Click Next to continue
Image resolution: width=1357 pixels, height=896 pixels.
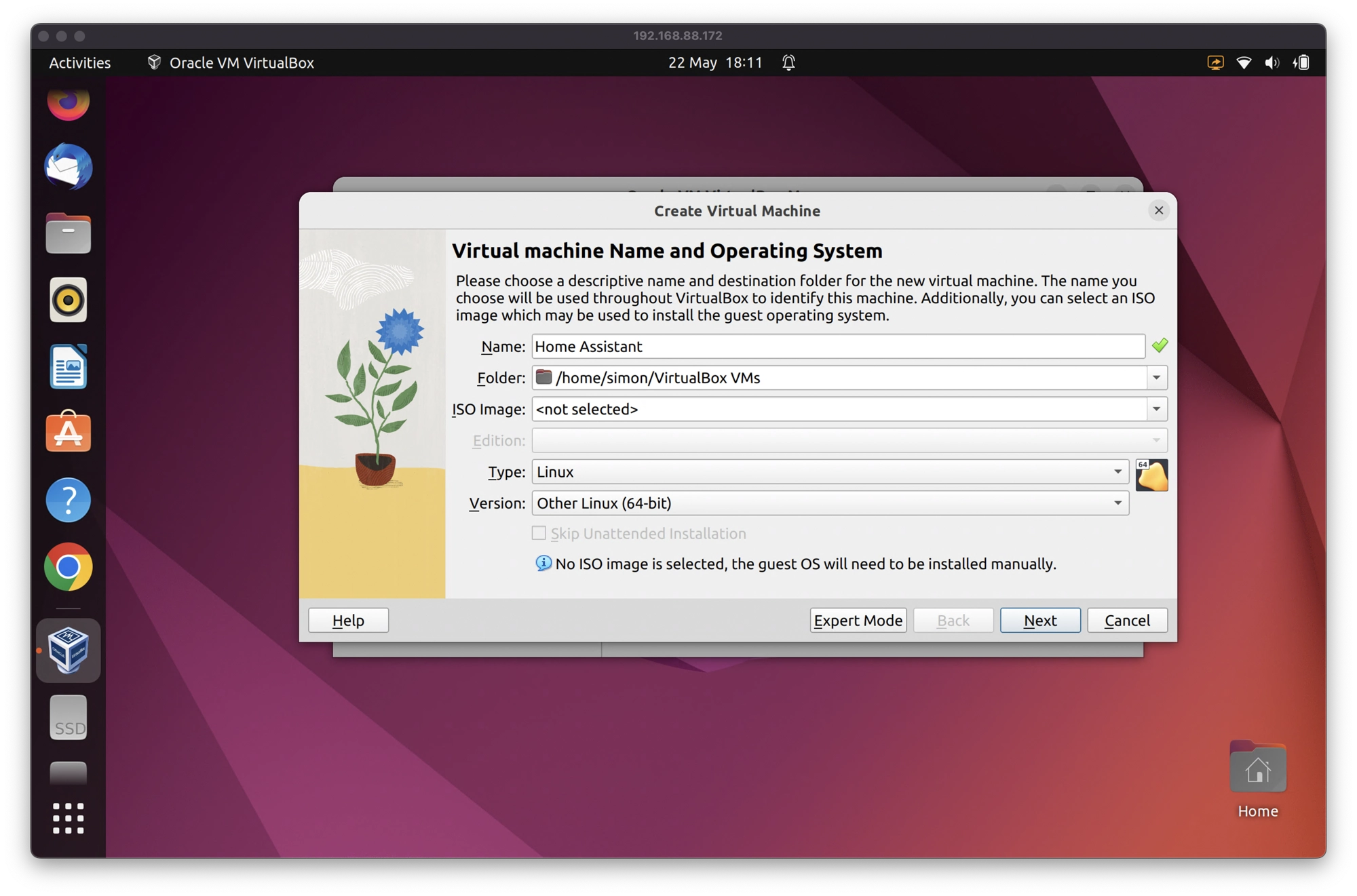point(1039,620)
